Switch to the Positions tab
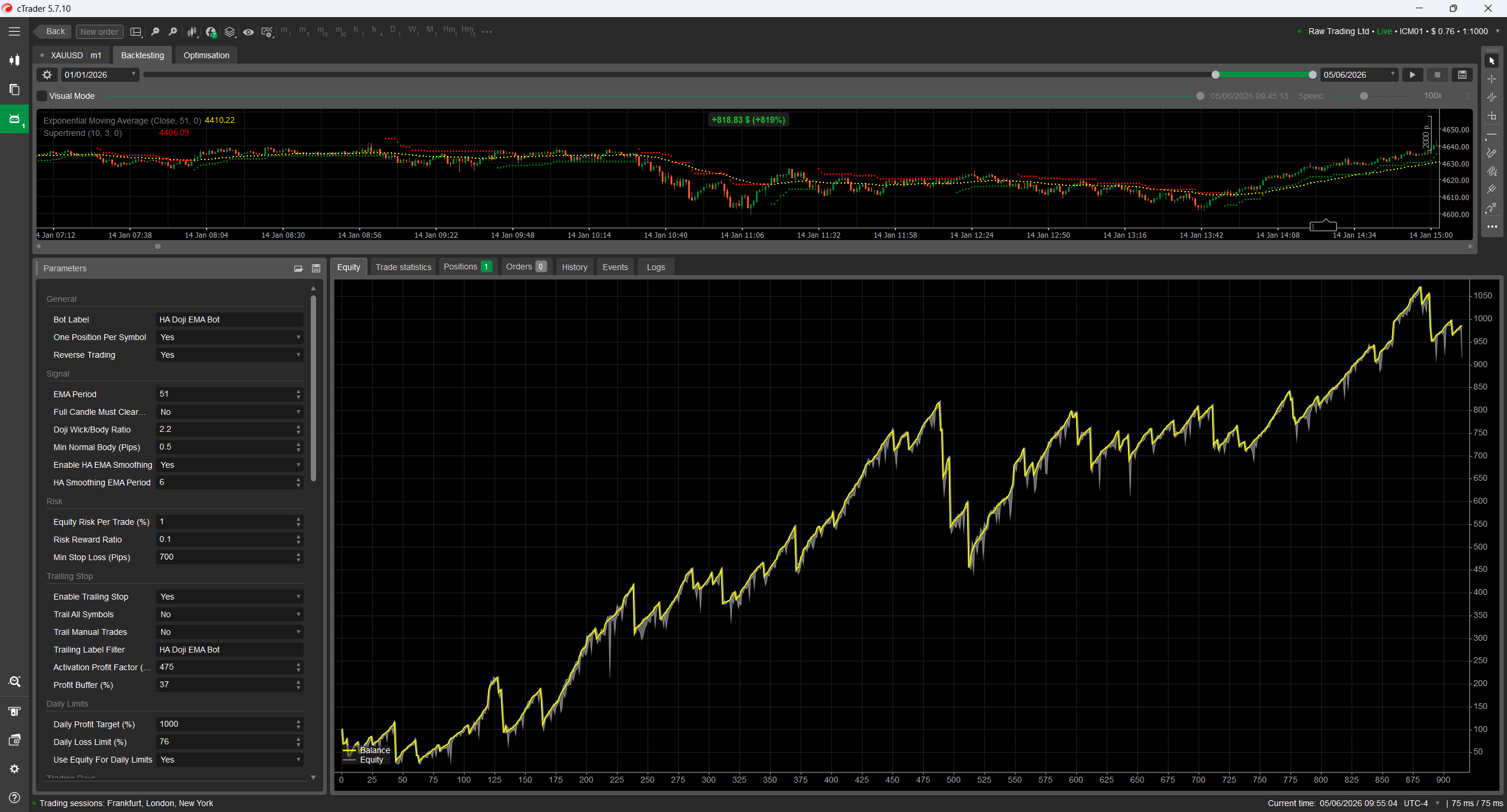The height and width of the screenshot is (812, 1507). click(468, 267)
